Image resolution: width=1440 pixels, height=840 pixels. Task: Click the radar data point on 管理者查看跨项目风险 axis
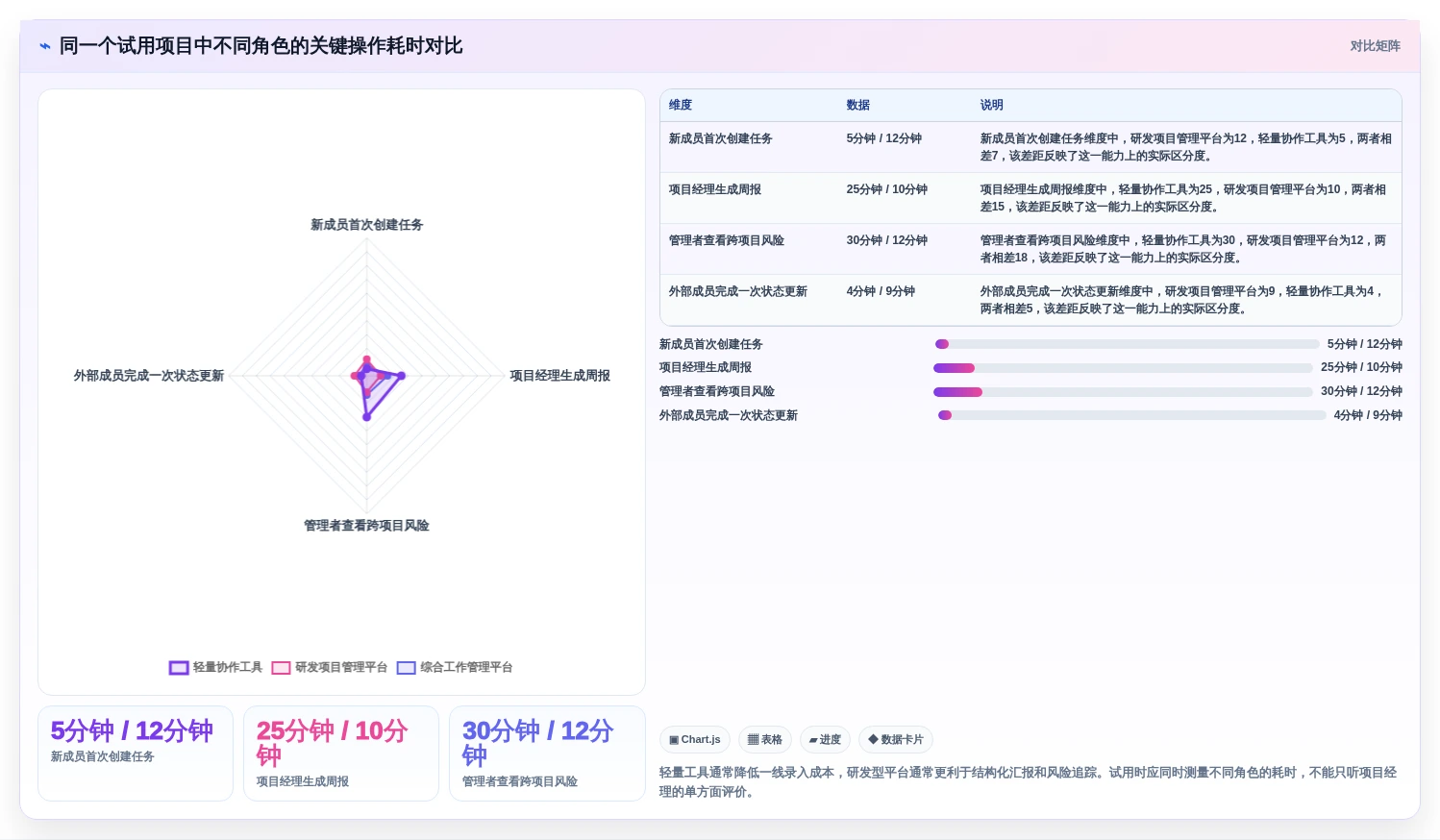tap(366, 416)
